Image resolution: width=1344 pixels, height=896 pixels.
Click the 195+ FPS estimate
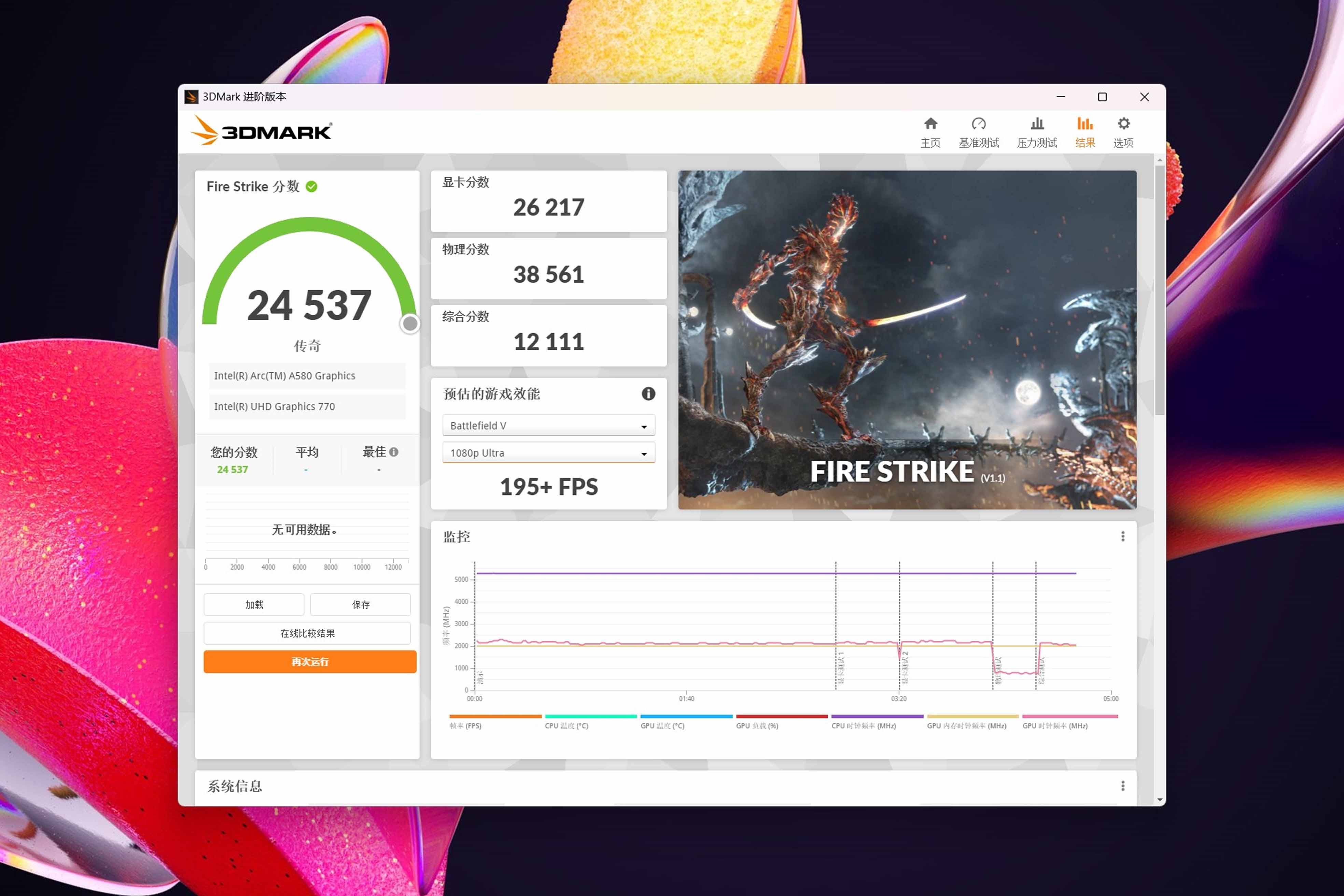coord(549,487)
